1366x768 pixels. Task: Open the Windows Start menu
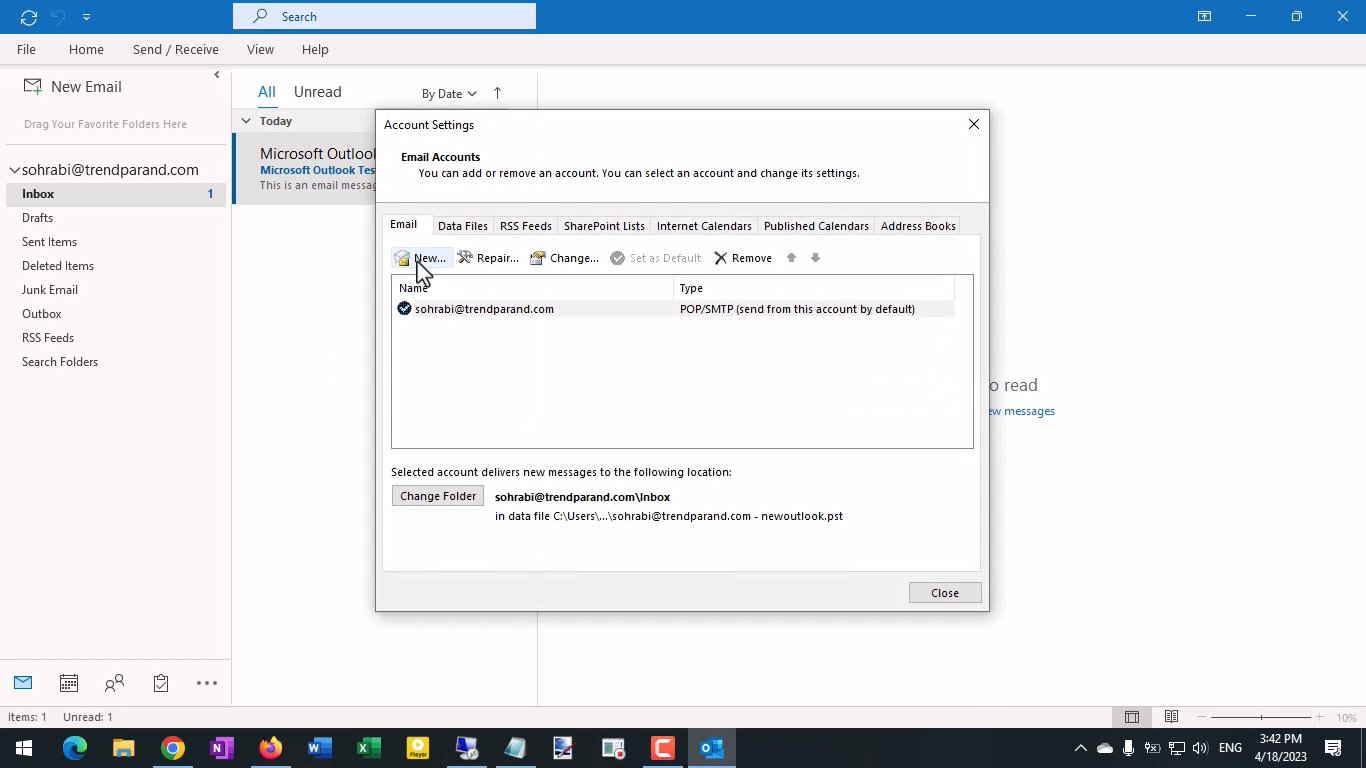point(23,747)
